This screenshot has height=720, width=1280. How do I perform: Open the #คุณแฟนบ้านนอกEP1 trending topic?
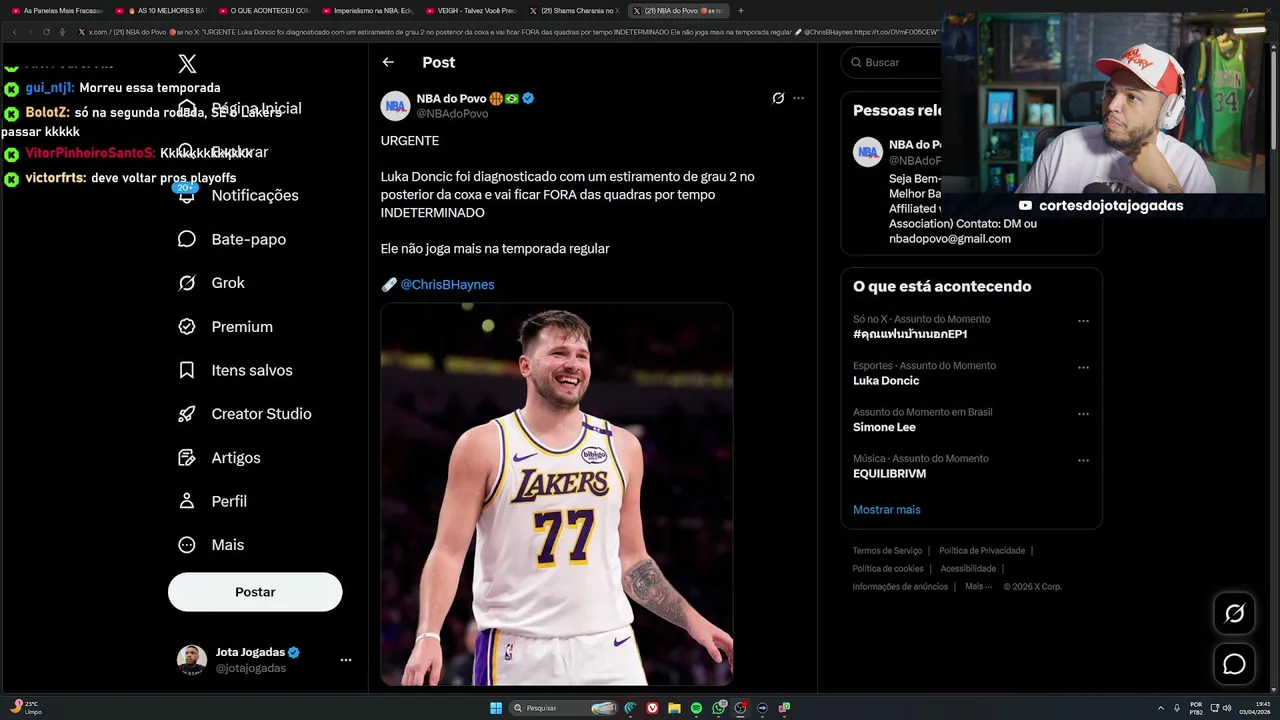tap(910, 334)
